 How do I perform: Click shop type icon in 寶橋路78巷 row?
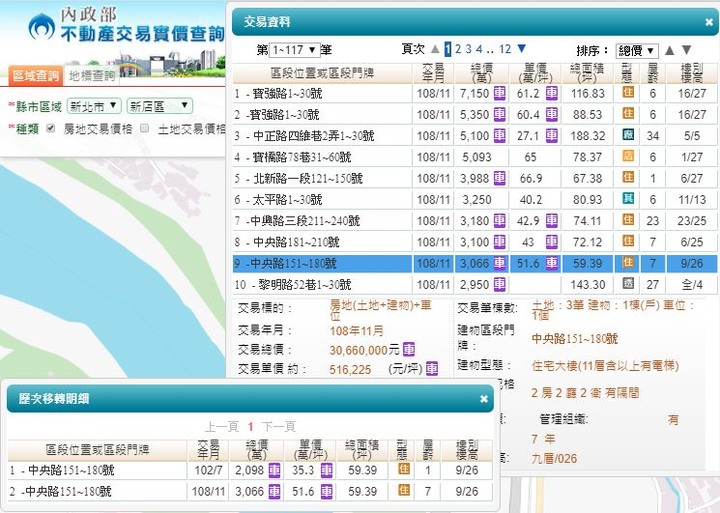pos(628,156)
